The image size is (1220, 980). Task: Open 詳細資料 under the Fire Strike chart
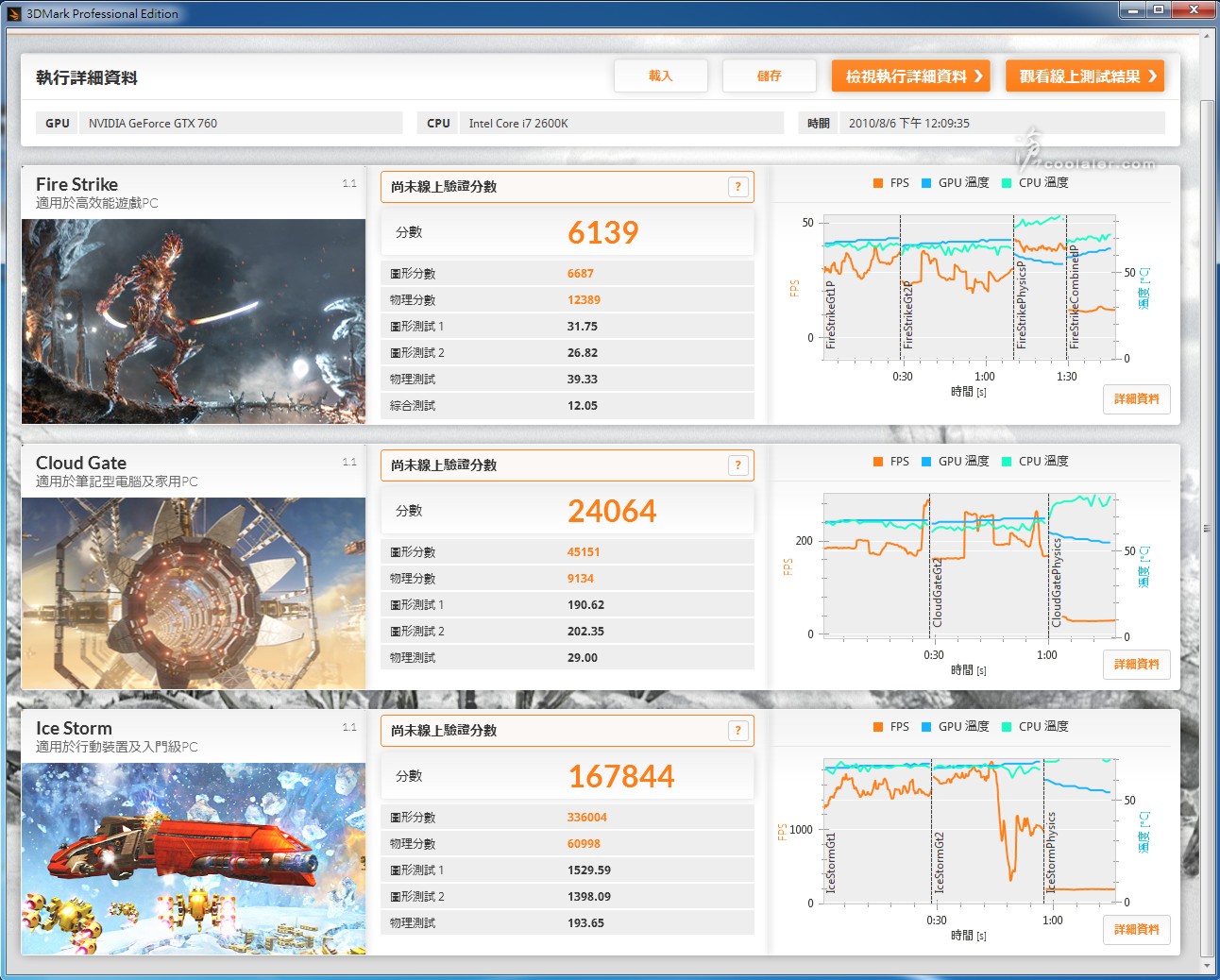pyautogui.click(x=1136, y=399)
